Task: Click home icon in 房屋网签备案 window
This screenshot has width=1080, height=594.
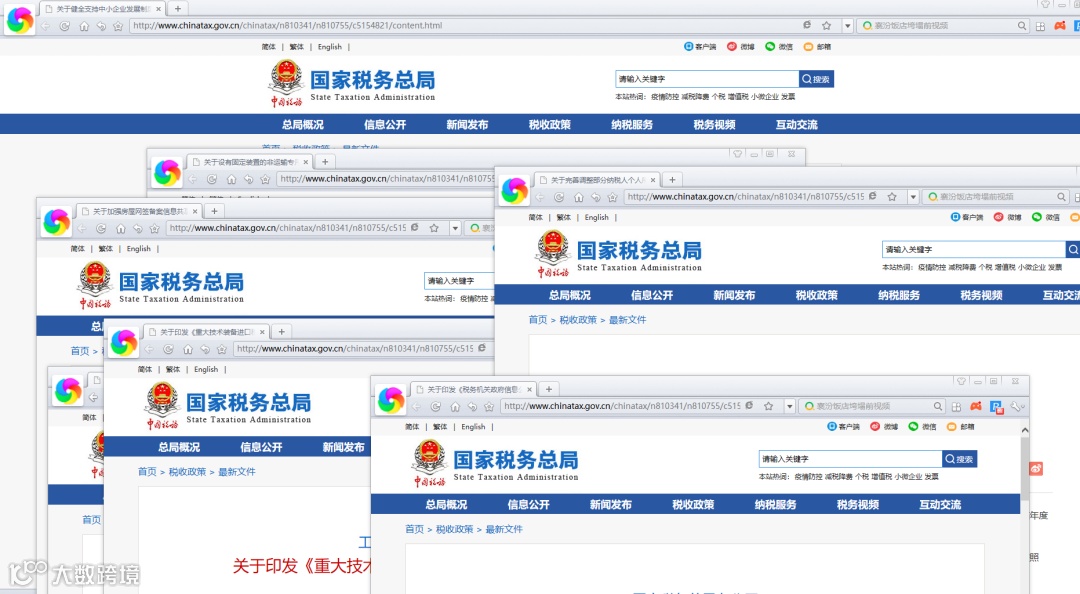Action: pyautogui.click(x=120, y=228)
